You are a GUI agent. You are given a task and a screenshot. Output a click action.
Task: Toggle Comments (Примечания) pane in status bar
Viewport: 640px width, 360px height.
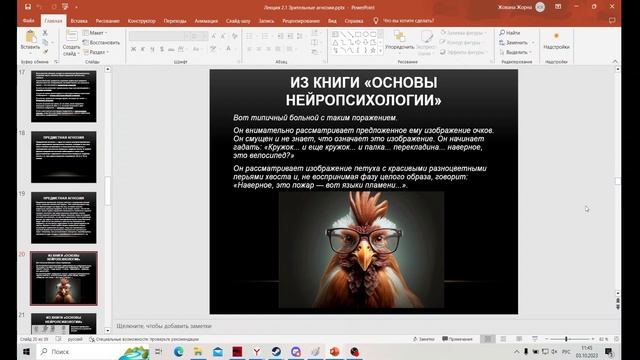point(458,339)
